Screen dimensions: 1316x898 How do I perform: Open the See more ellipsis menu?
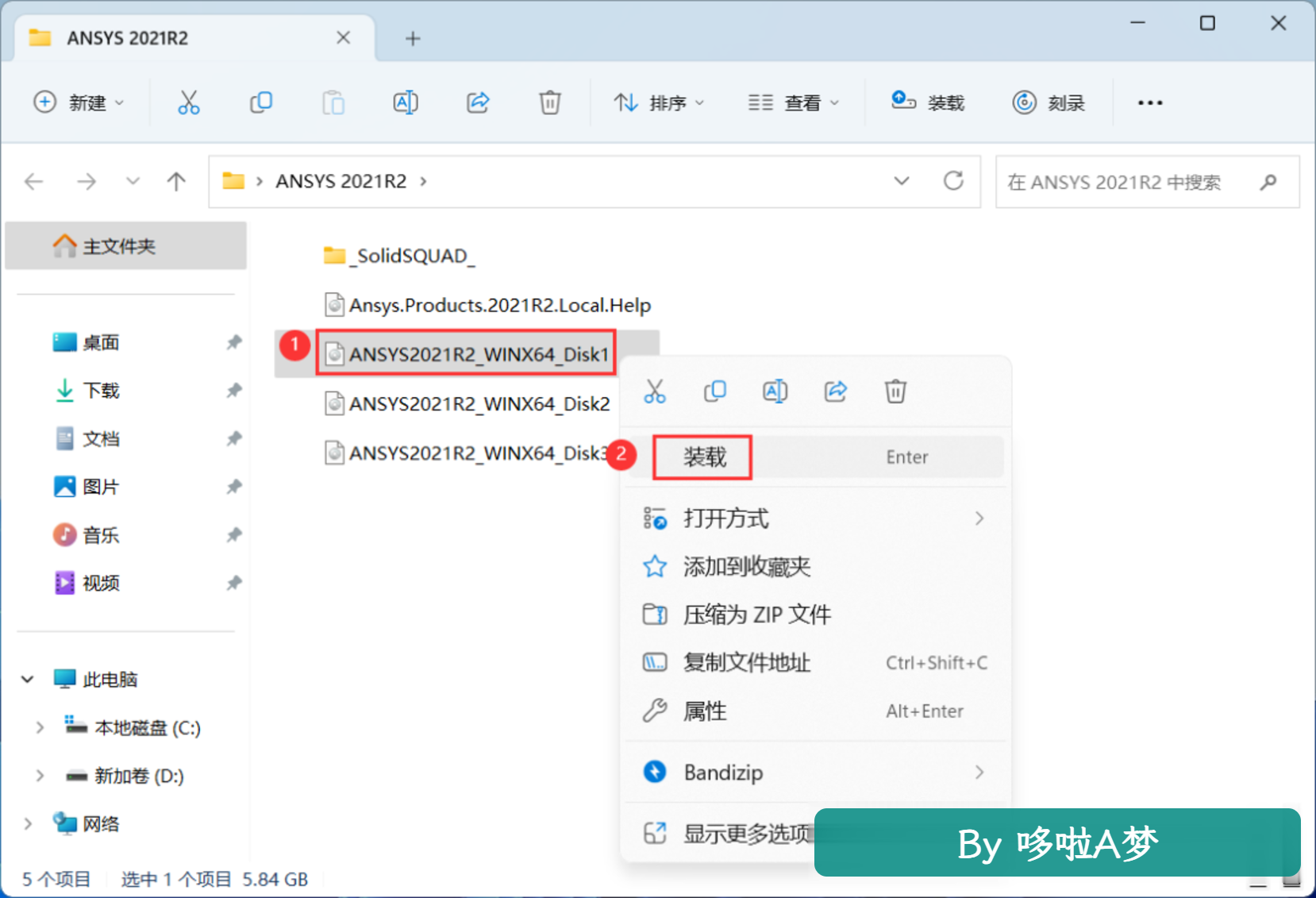(1150, 102)
